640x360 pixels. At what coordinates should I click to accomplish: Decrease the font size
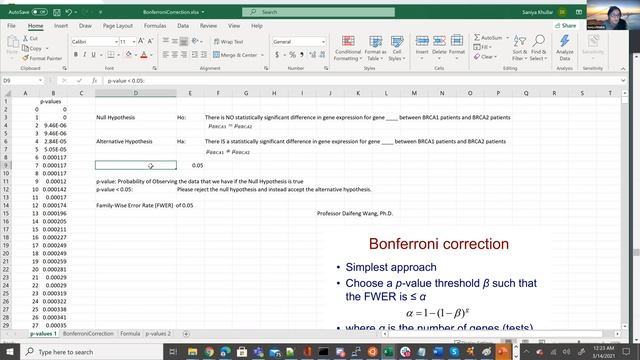tap(150, 41)
